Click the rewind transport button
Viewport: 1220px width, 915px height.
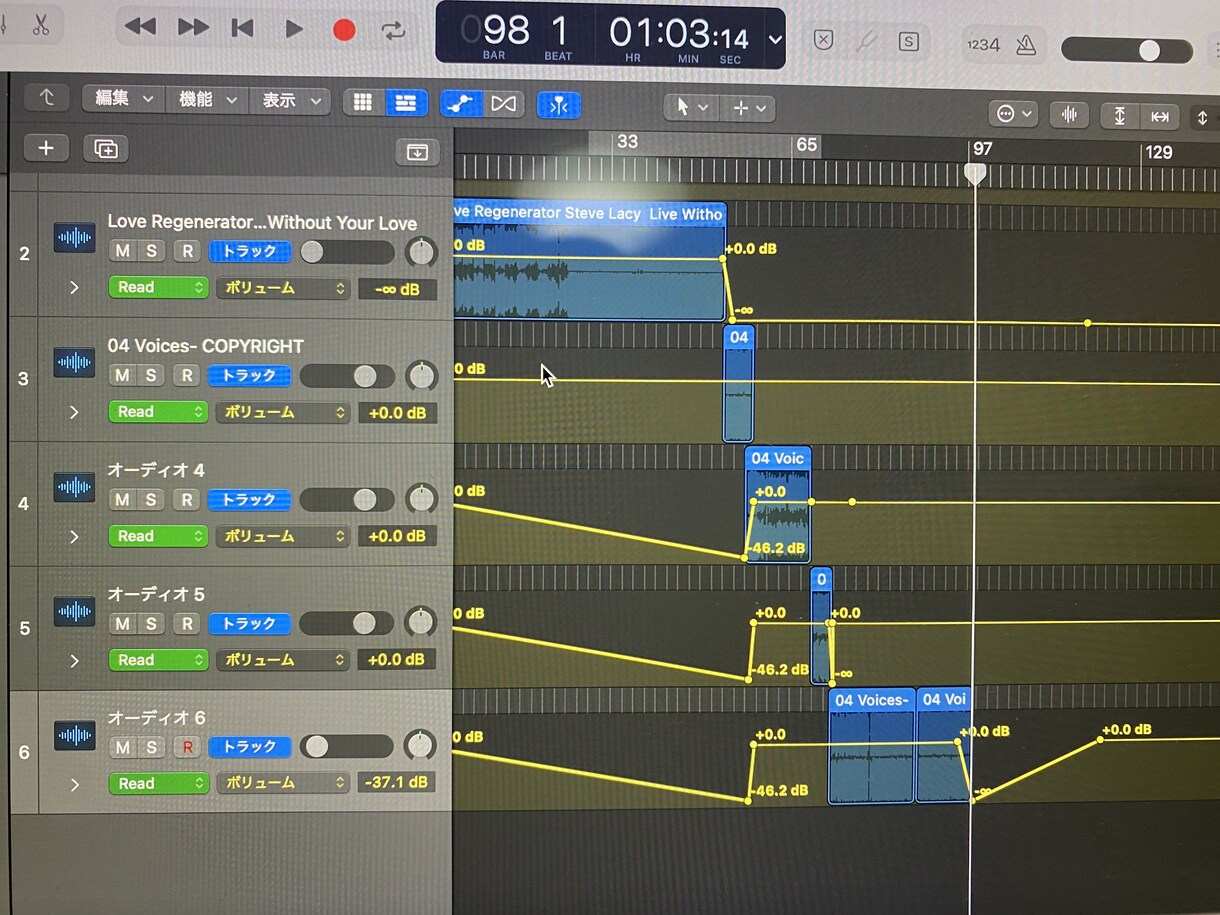(140, 28)
